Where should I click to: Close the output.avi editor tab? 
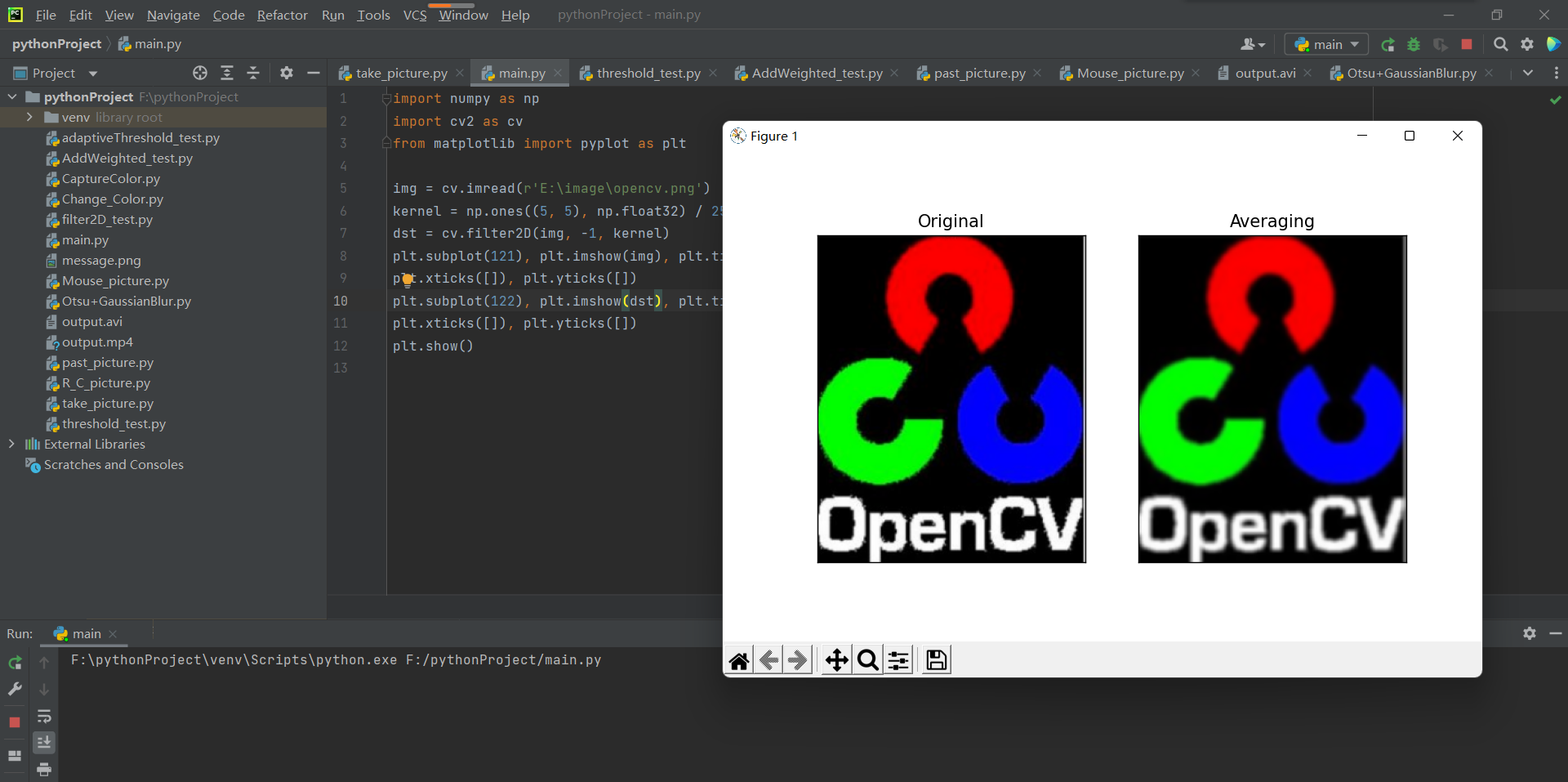(x=1307, y=73)
